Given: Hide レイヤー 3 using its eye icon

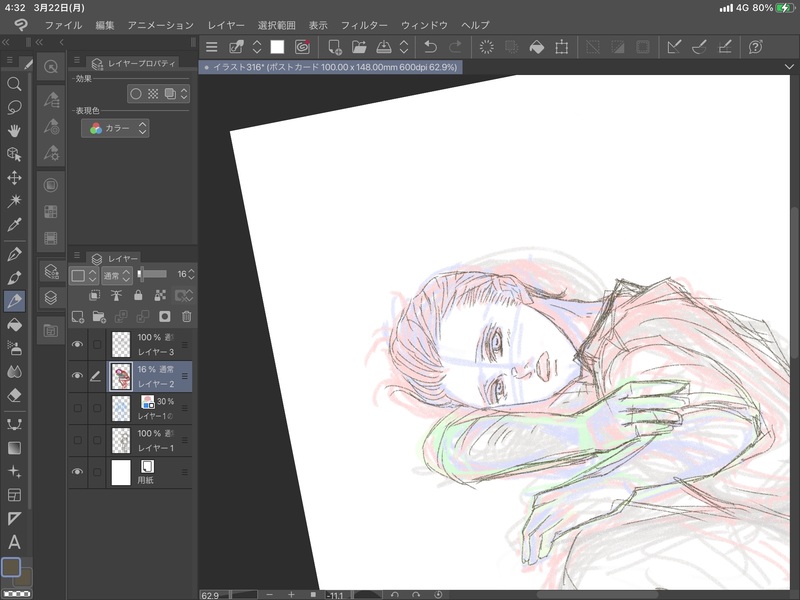Looking at the screenshot, I should 78,345.
